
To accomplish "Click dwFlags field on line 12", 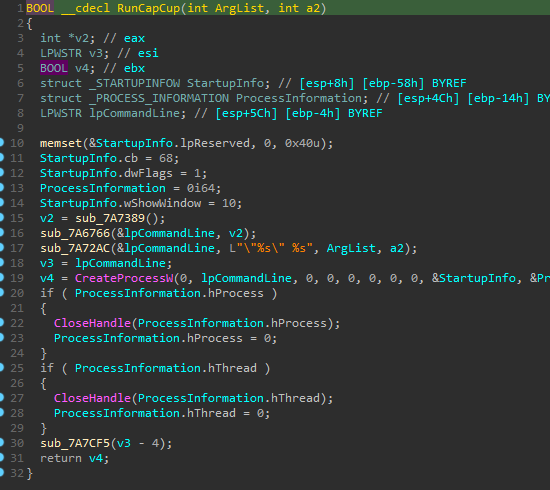I will tap(148, 173).
